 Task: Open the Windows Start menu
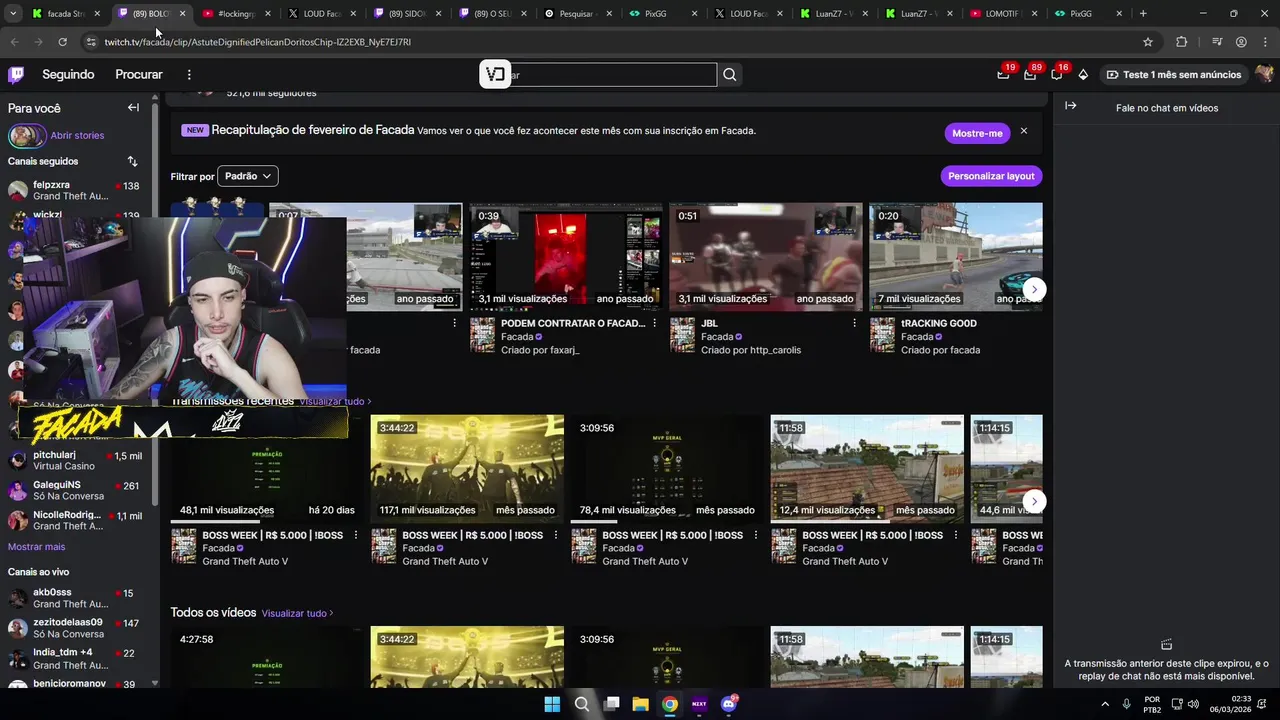pyautogui.click(x=552, y=704)
